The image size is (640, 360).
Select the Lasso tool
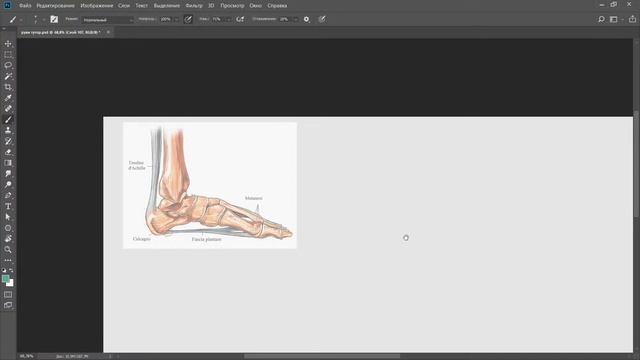coord(8,65)
